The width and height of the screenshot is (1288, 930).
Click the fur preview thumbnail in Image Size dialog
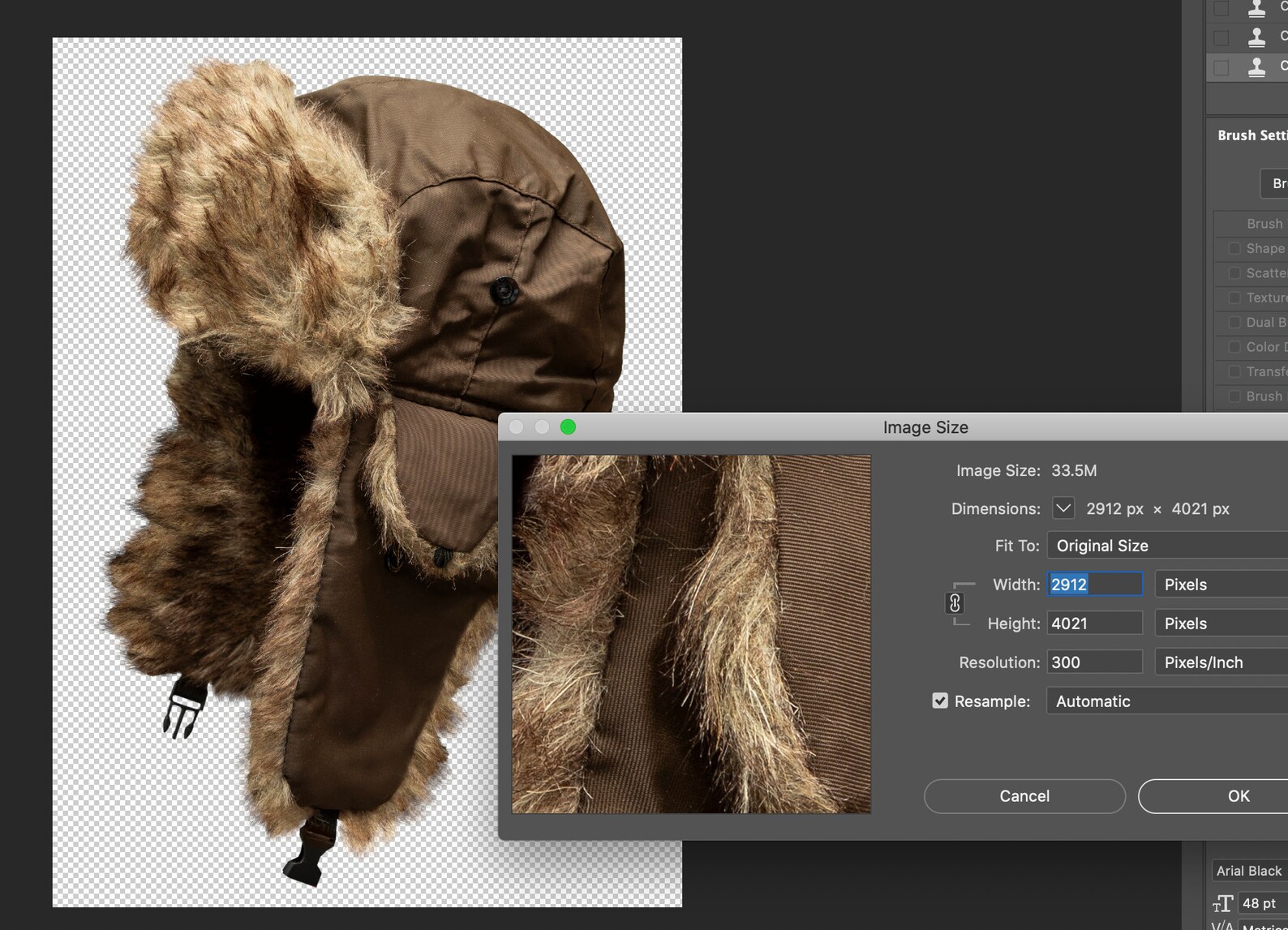(x=691, y=634)
